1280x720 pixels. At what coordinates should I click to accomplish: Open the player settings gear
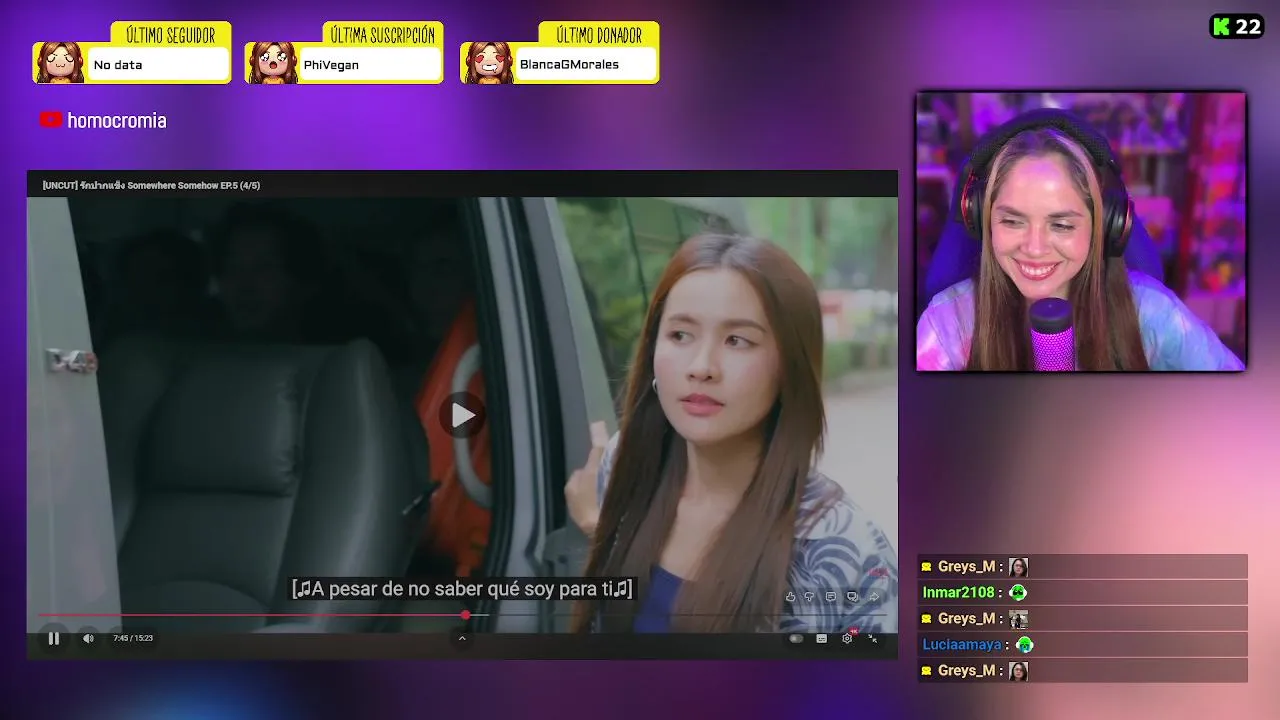click(x=847, y=638)
